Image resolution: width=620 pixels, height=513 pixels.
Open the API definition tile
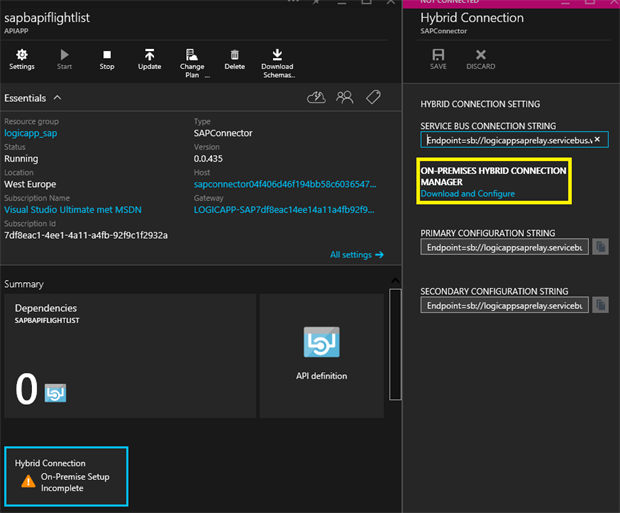click(x=322, y=354)
